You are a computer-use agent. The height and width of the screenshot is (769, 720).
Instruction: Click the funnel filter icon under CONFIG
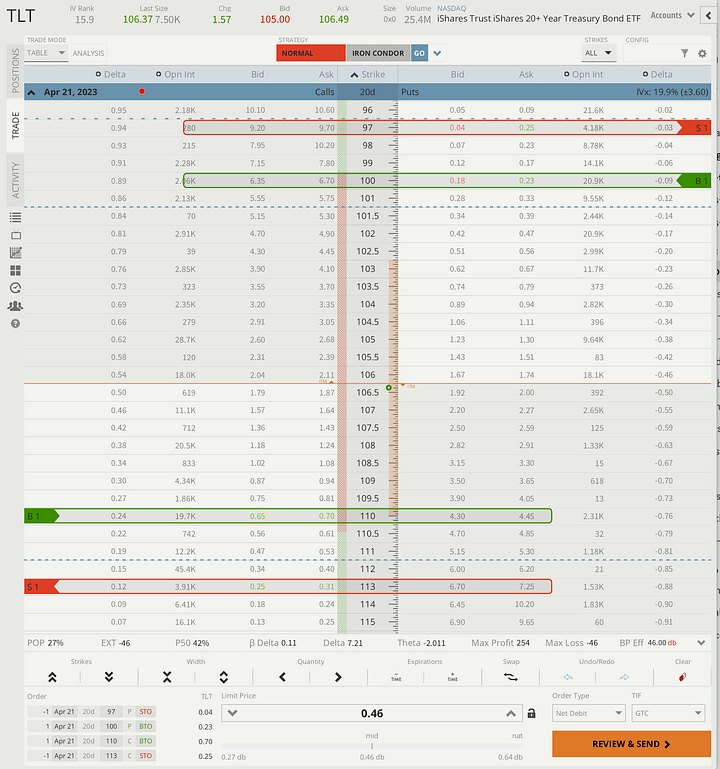[684, 53]
